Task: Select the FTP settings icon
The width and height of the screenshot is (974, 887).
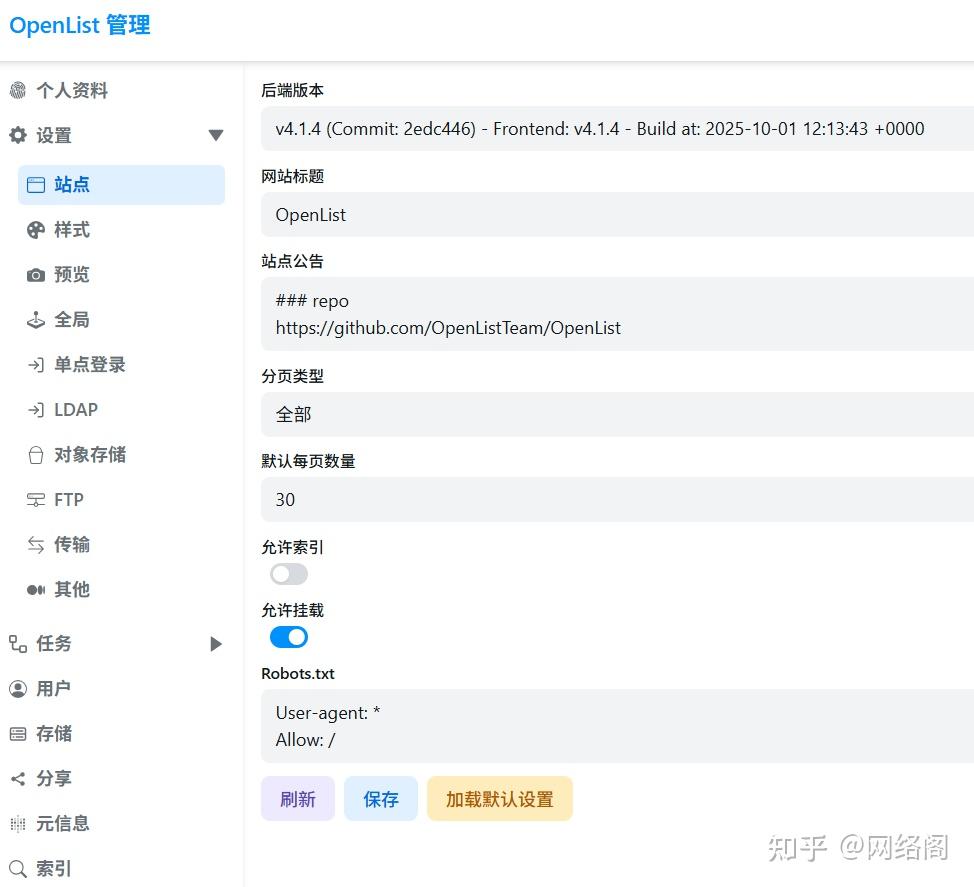Action: tap(35, 499)
